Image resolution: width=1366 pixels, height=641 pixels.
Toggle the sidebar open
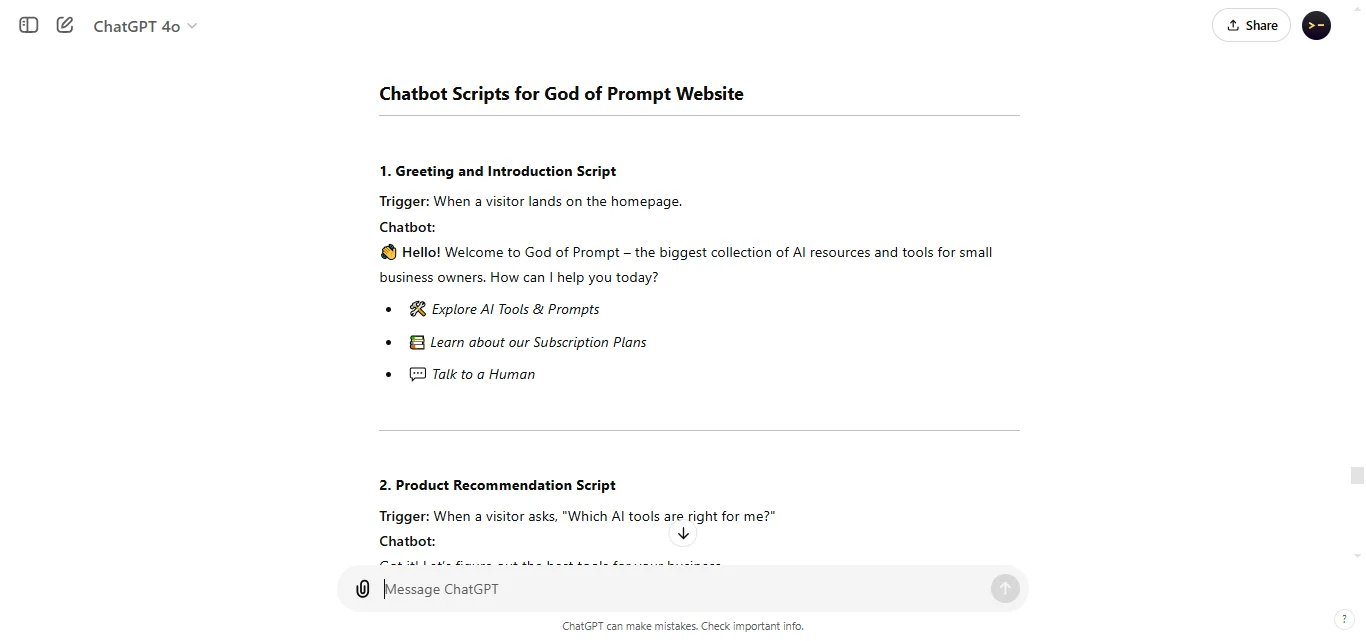[x=27, y=25]
